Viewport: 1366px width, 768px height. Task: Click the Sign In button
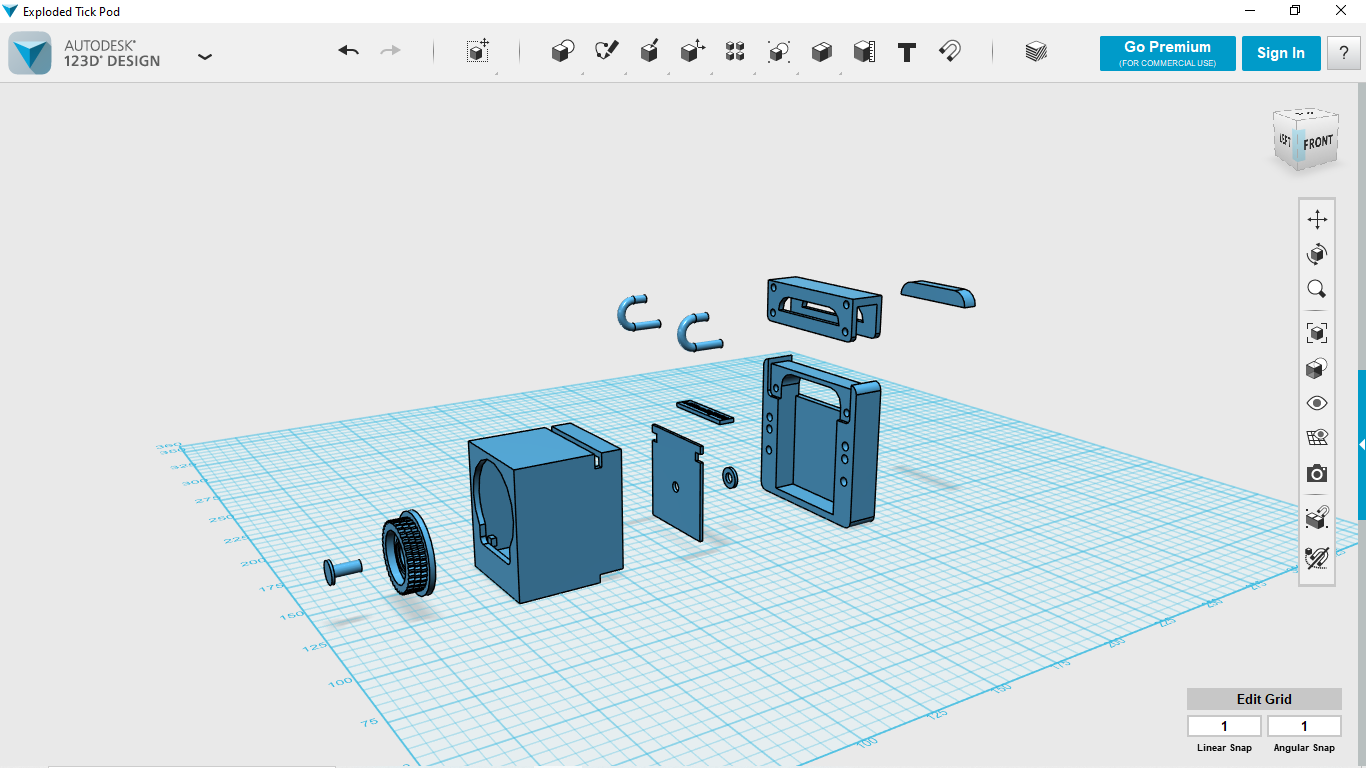[x=1281, y=54]
